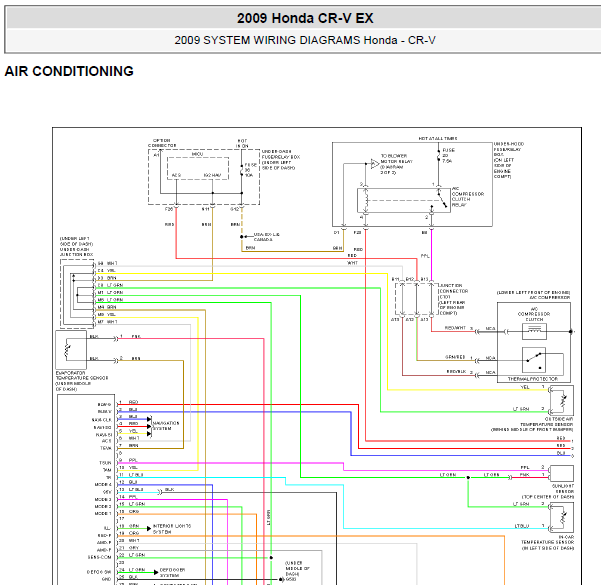Screen dimensions: 601x585
Task: Click the 'DEFOG SW' pin label
Action: [99, 572]
